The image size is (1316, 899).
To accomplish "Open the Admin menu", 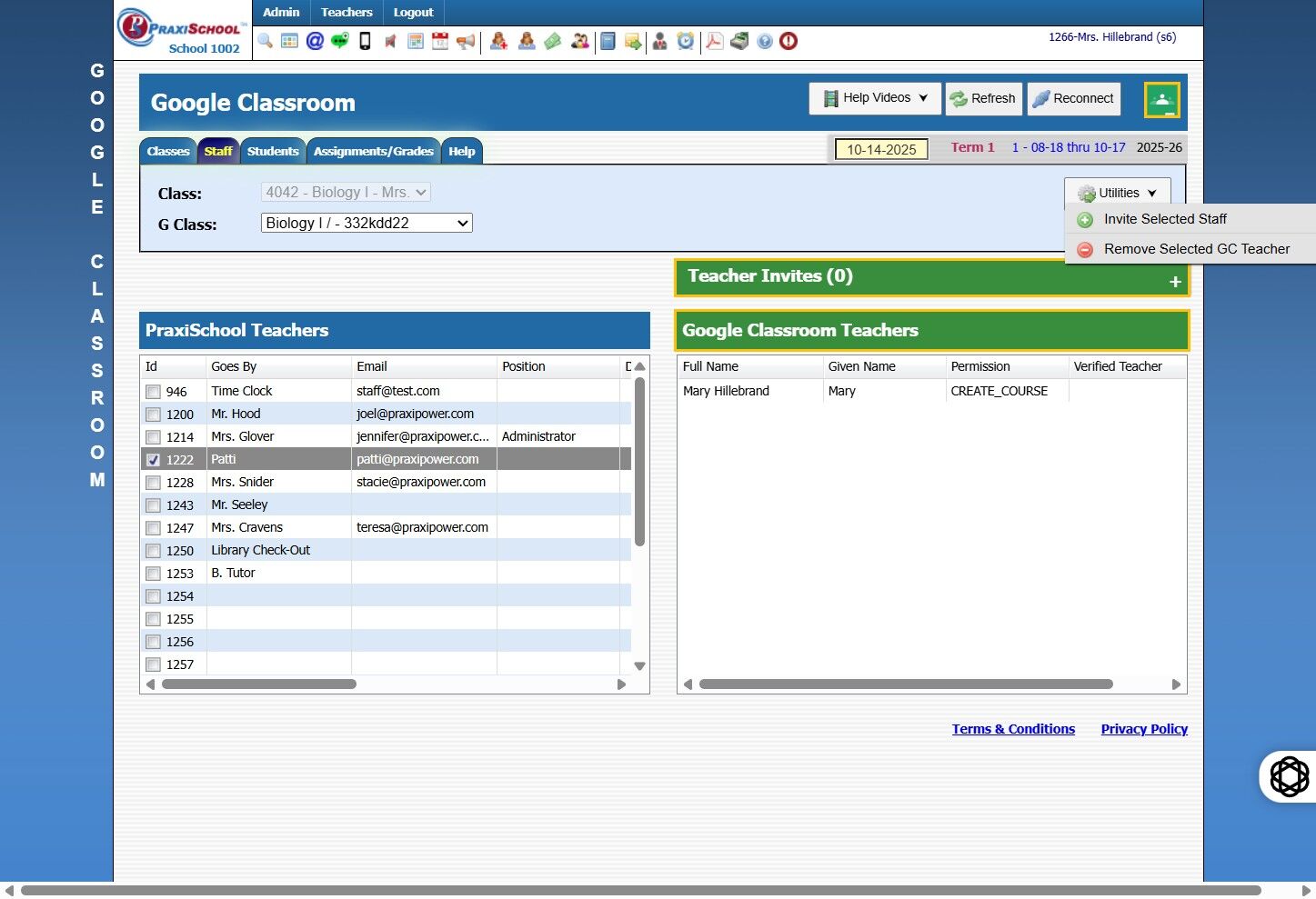I will pos(281,13).
